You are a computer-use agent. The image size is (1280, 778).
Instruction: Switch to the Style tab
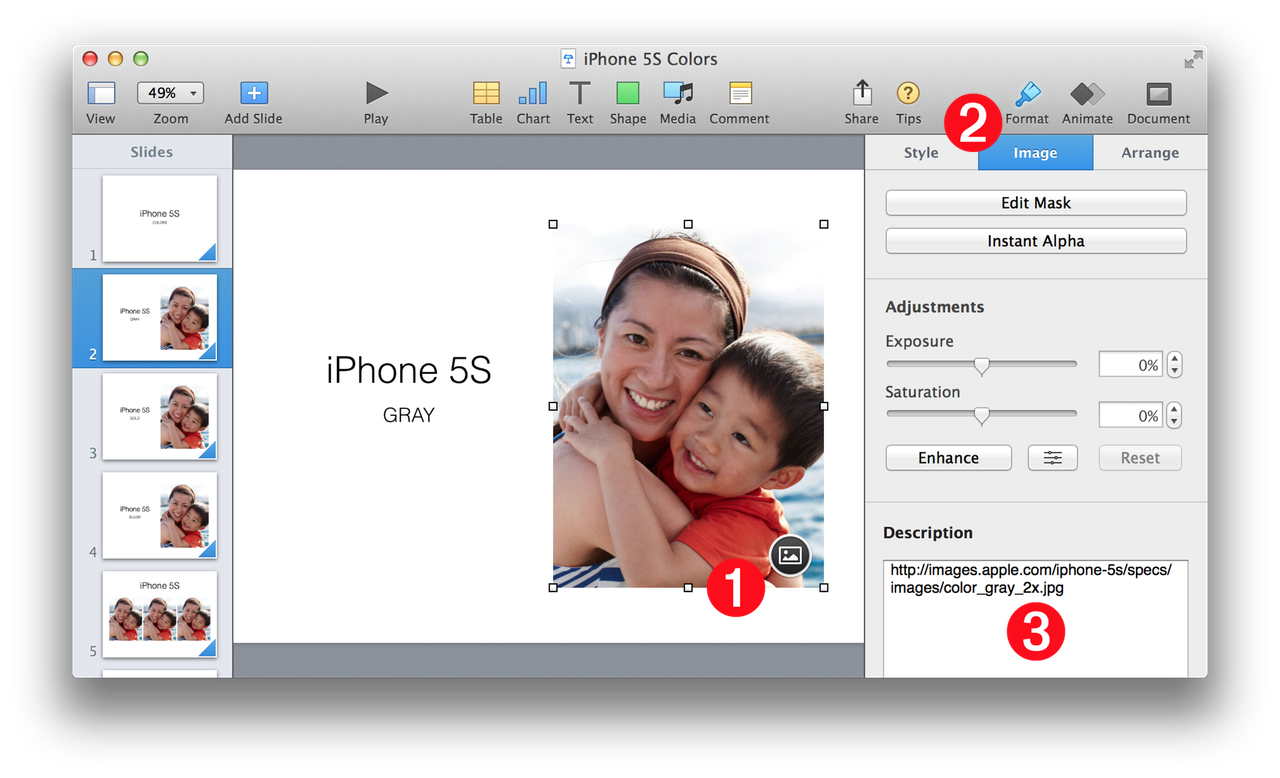coord(921,153)
